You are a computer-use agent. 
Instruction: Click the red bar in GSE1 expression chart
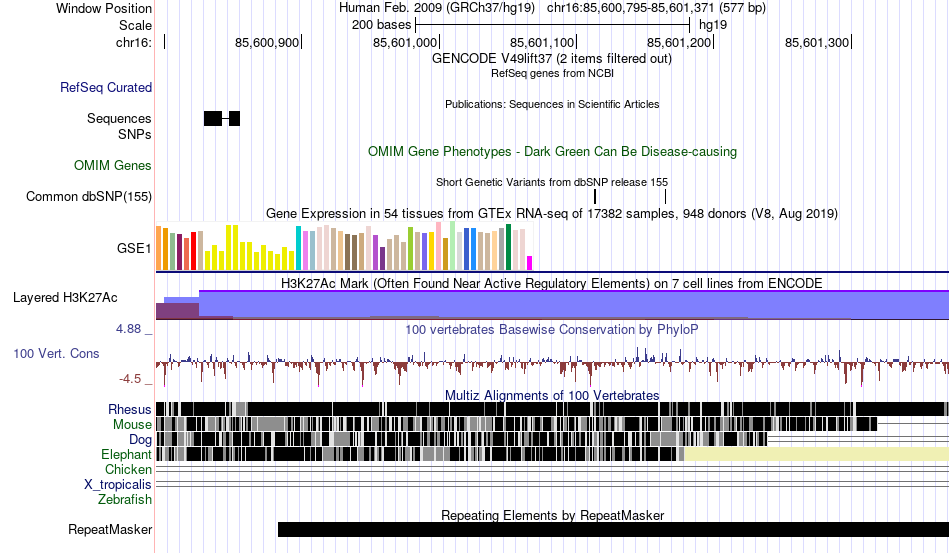pos(193,250)
